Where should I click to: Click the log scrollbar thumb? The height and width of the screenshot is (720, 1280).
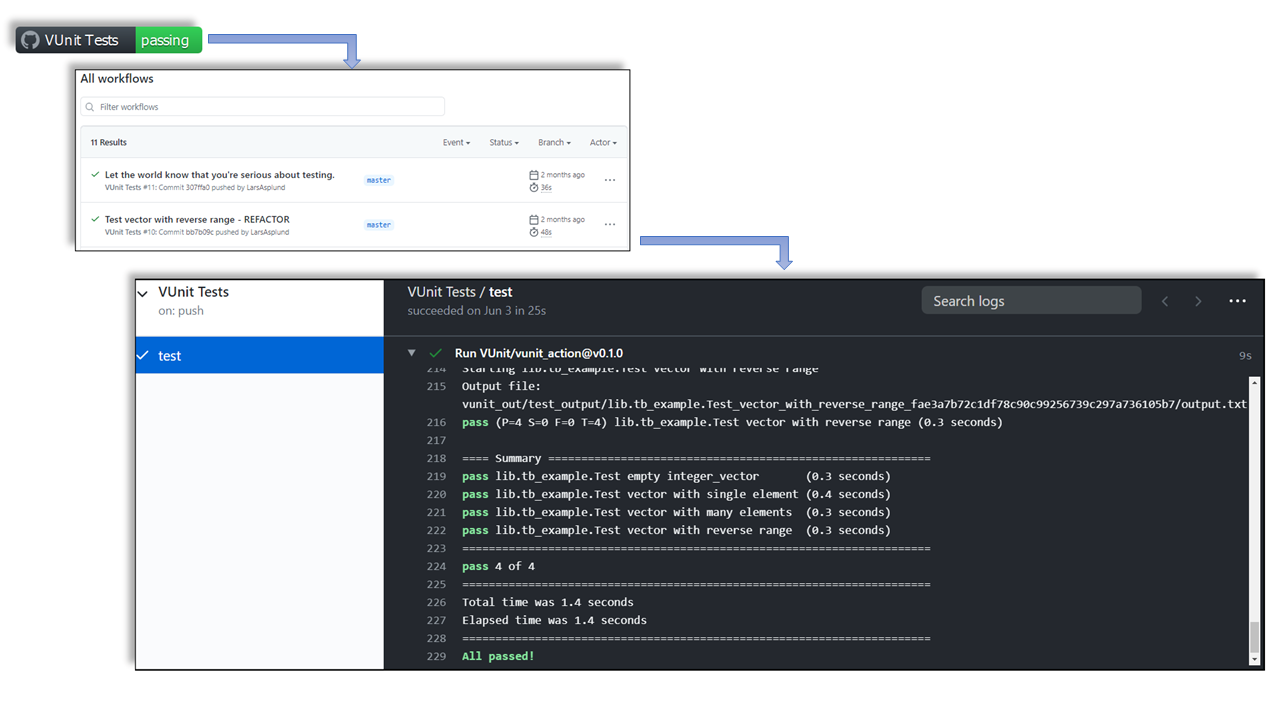pos(1255,636)
